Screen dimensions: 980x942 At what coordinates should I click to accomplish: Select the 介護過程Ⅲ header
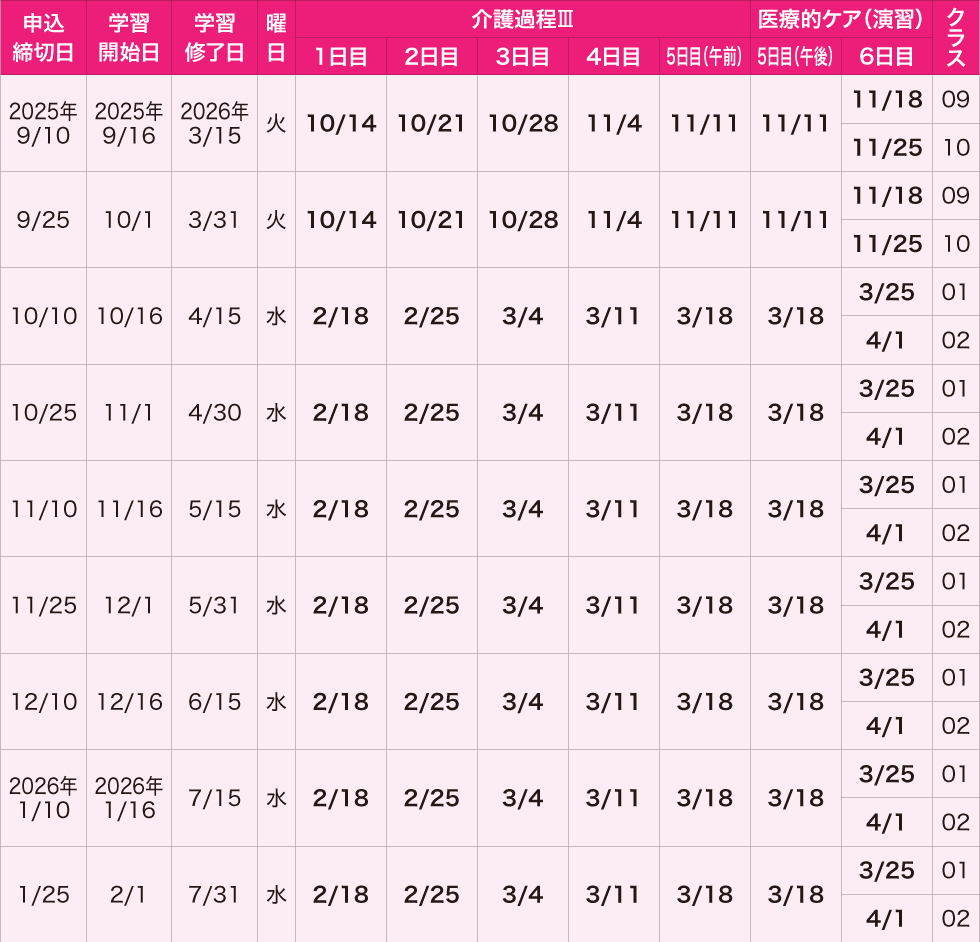point(522,19)
